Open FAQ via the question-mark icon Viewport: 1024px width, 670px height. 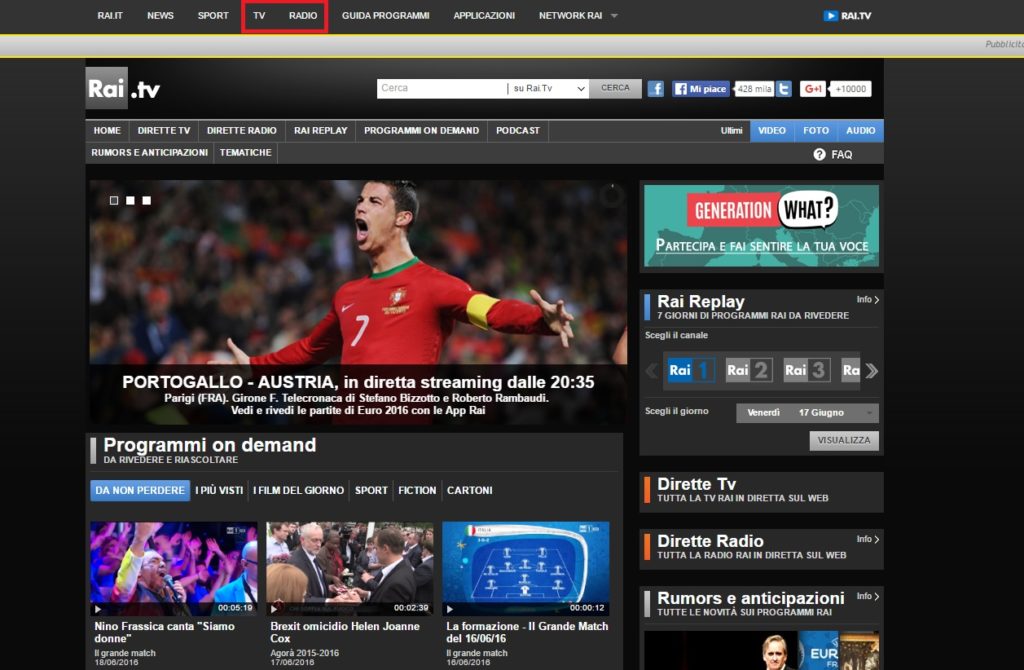819,155
